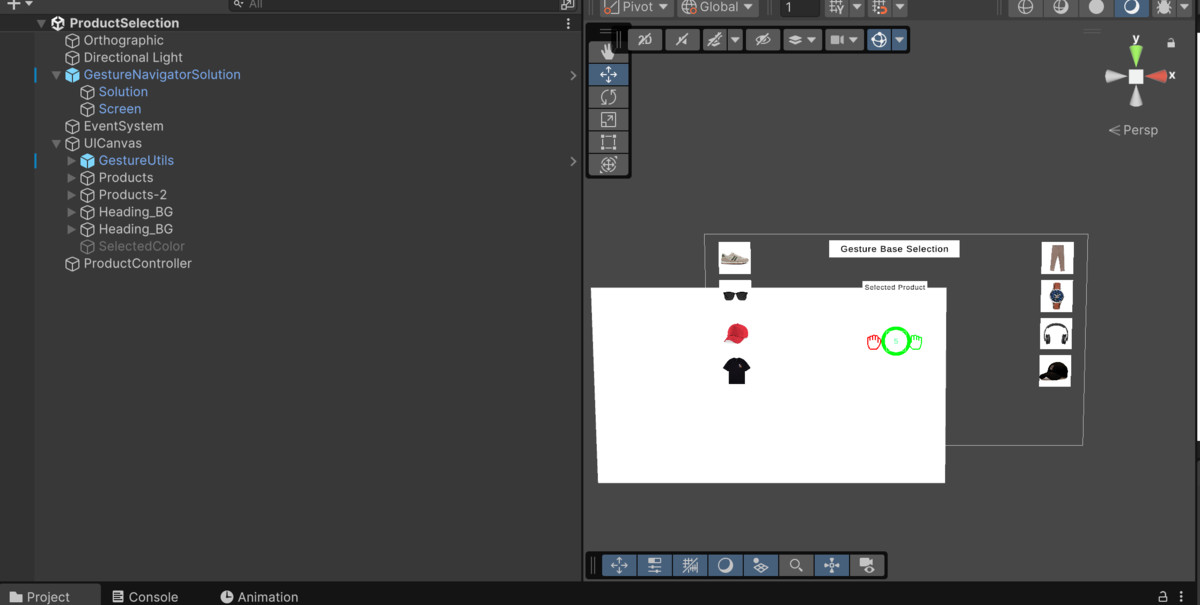Click the ProductController object icon

(x=72, y=264)
